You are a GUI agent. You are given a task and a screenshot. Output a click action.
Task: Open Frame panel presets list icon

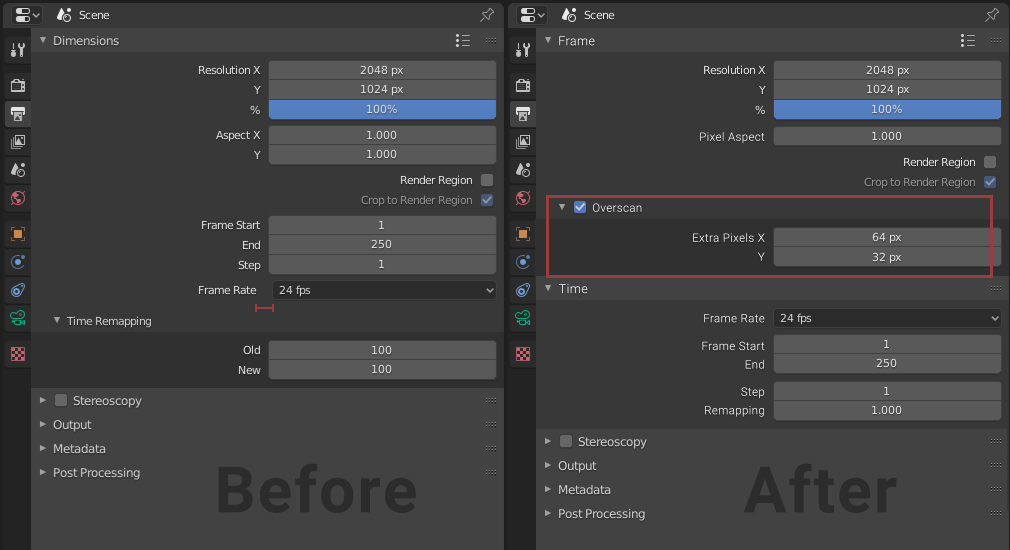tap(967, 41)
